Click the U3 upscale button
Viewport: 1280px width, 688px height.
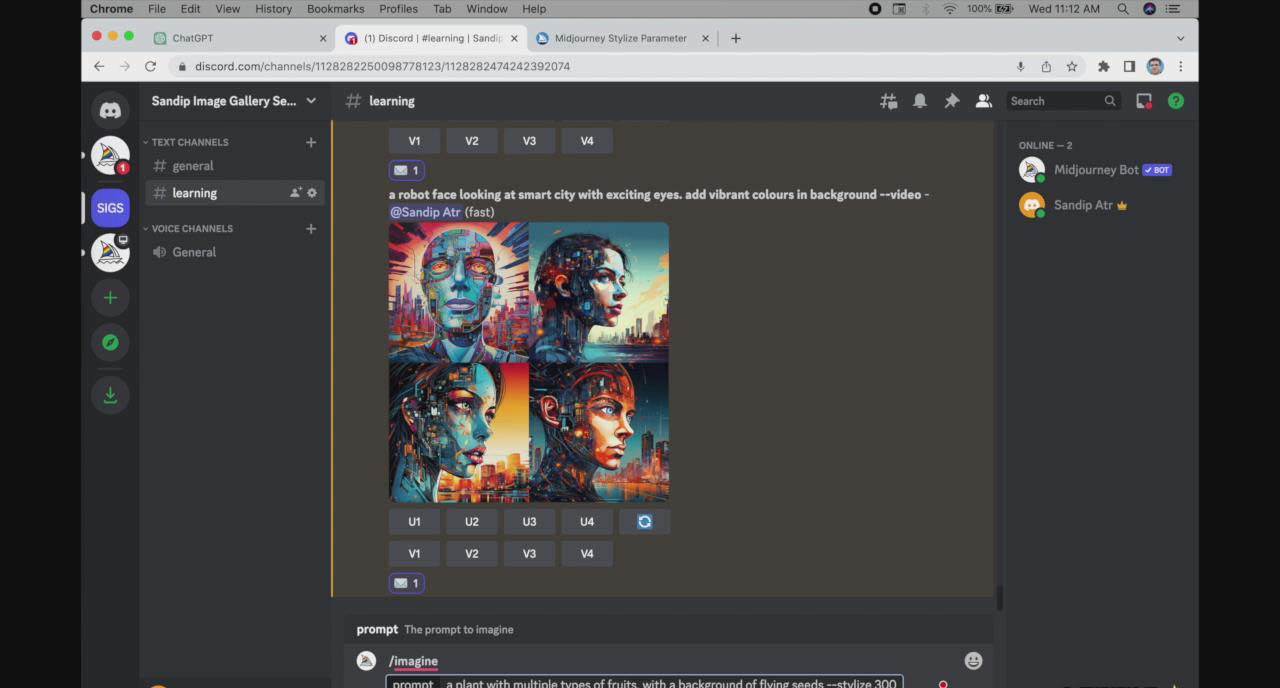pyautogui.click(x=529, y=521)
